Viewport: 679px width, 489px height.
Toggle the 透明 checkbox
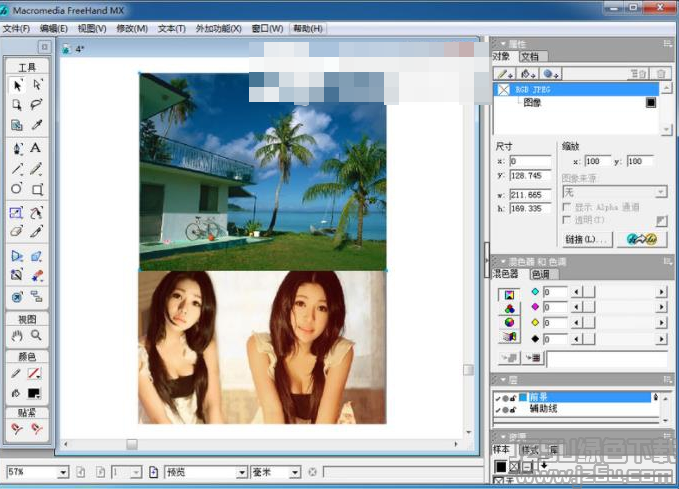click(567, 219)
